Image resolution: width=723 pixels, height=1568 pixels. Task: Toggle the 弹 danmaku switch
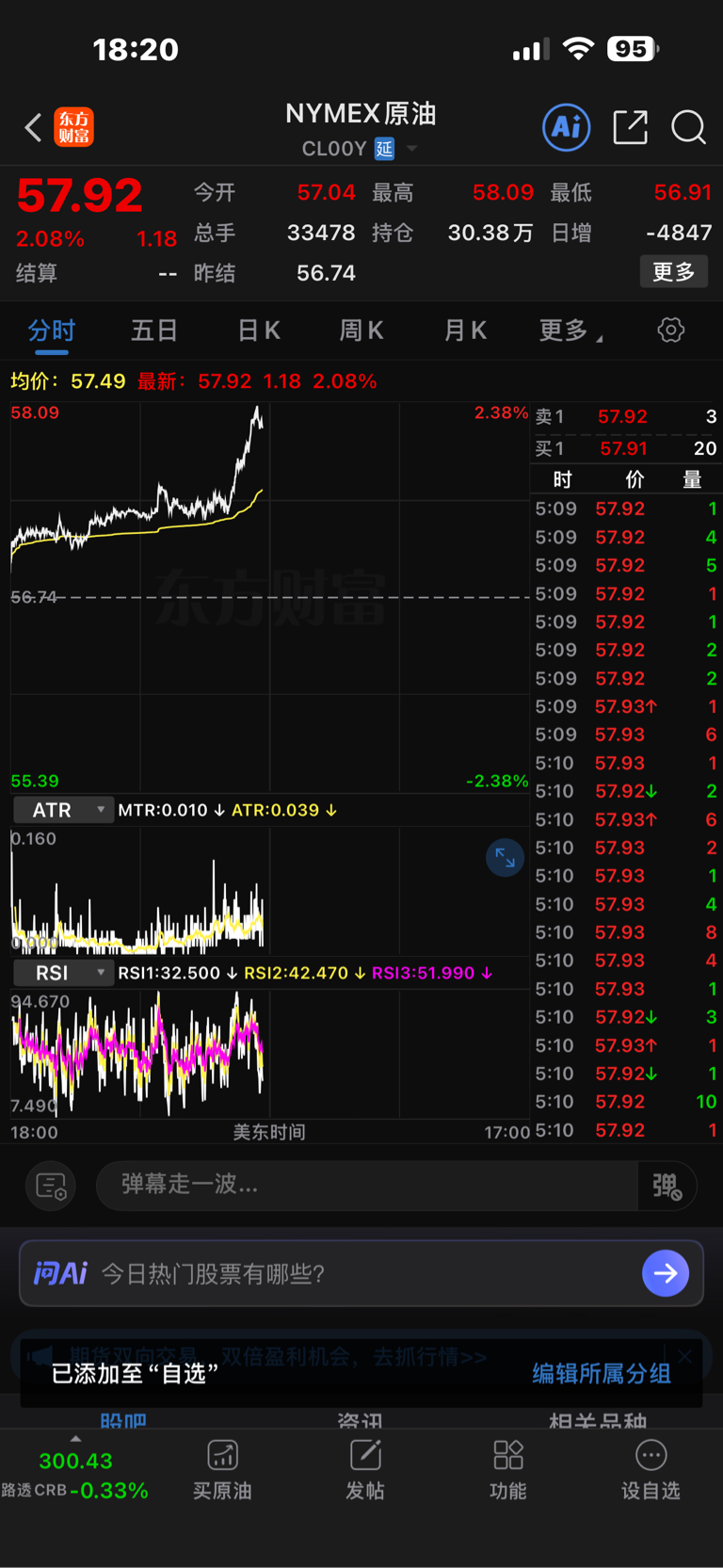coord(667,1185)
